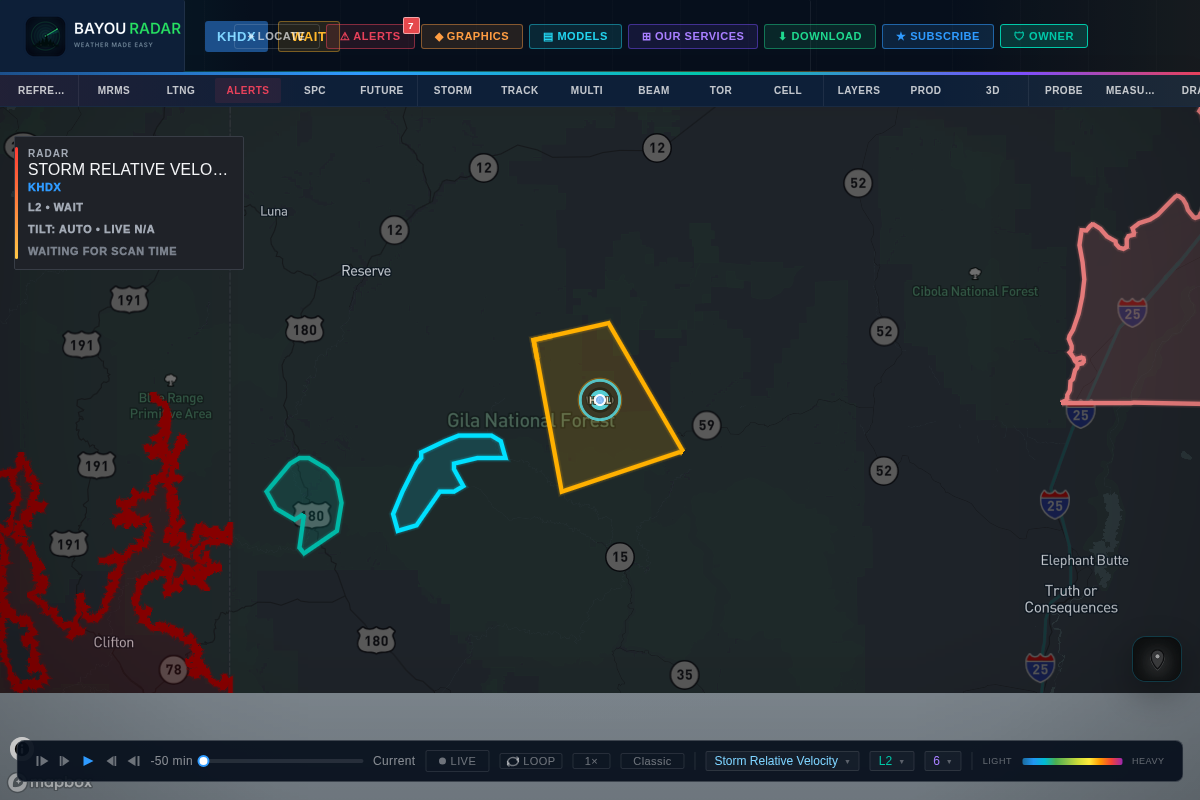The image size is (1200, 800).
Task: Click the Route 35 highway shield
Action: tap(684, 675)
